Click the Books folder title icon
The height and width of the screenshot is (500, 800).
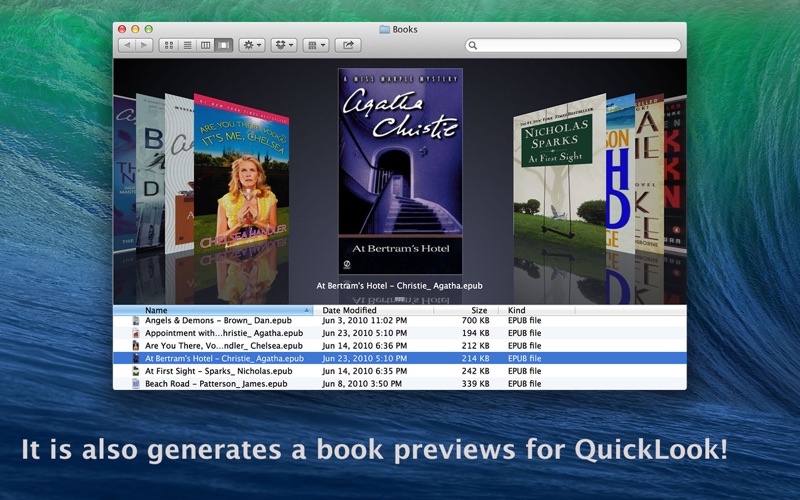pyautogui.click(x=384, y=30)
